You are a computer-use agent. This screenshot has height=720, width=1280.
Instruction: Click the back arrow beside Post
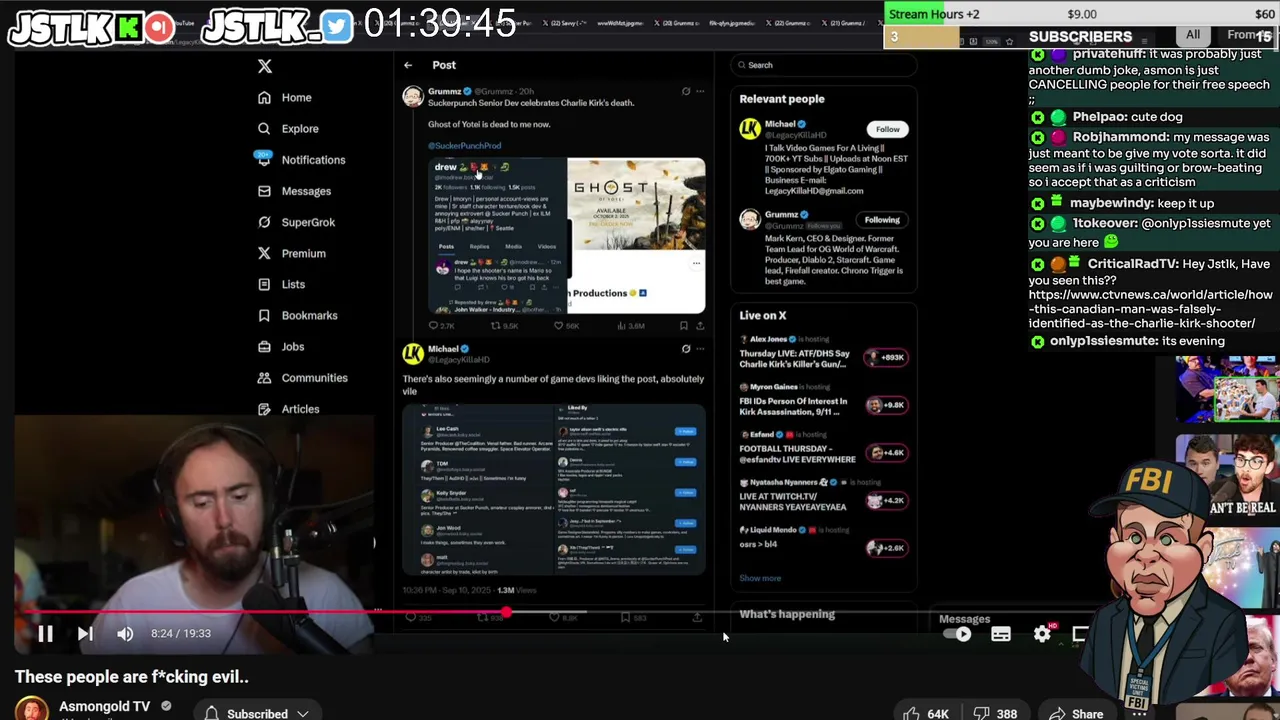408,65
